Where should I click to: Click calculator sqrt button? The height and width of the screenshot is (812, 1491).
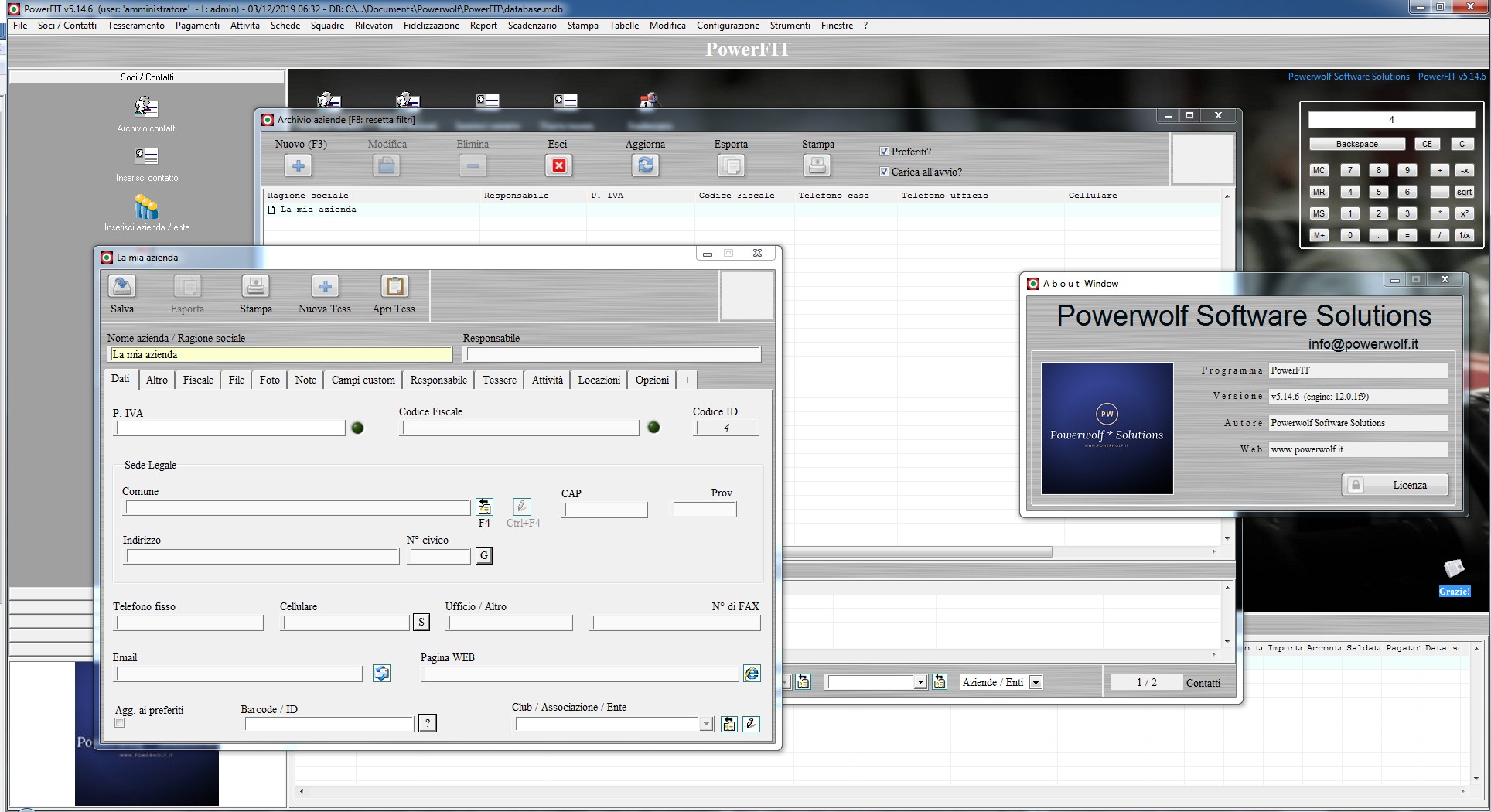pos(1464,192)
